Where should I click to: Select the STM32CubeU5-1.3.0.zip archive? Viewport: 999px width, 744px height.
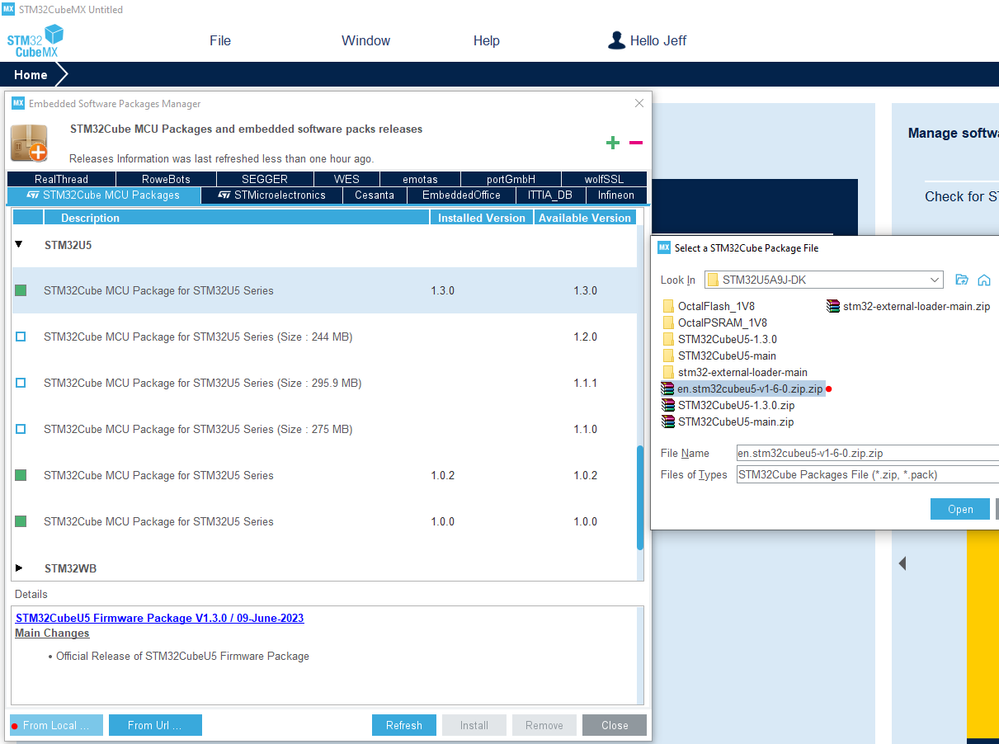coord(728,405)
